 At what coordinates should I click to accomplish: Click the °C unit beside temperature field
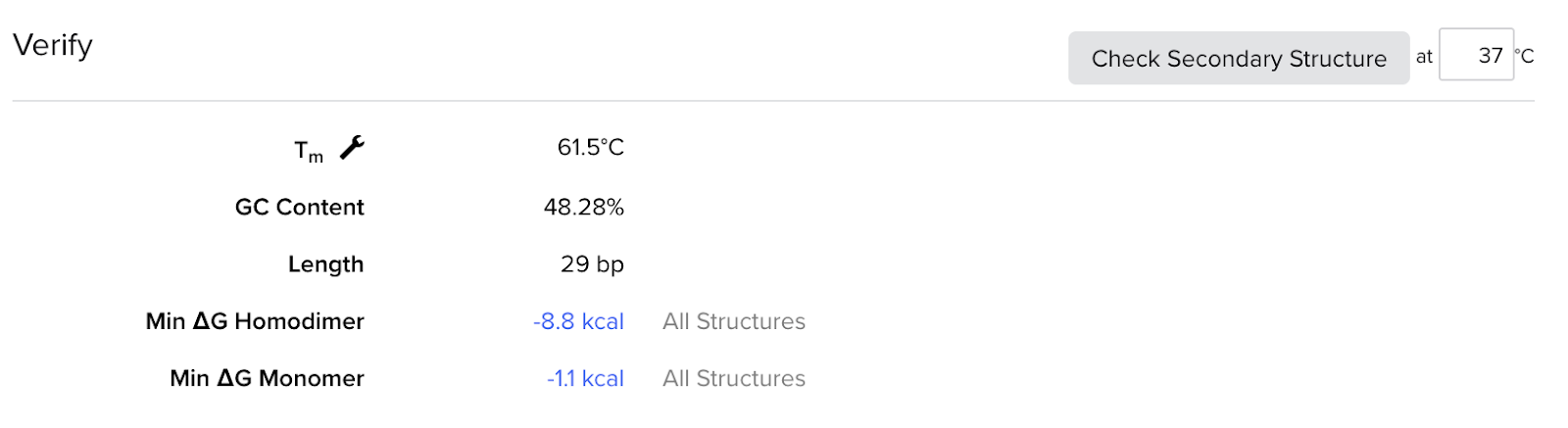point(1525,57)
